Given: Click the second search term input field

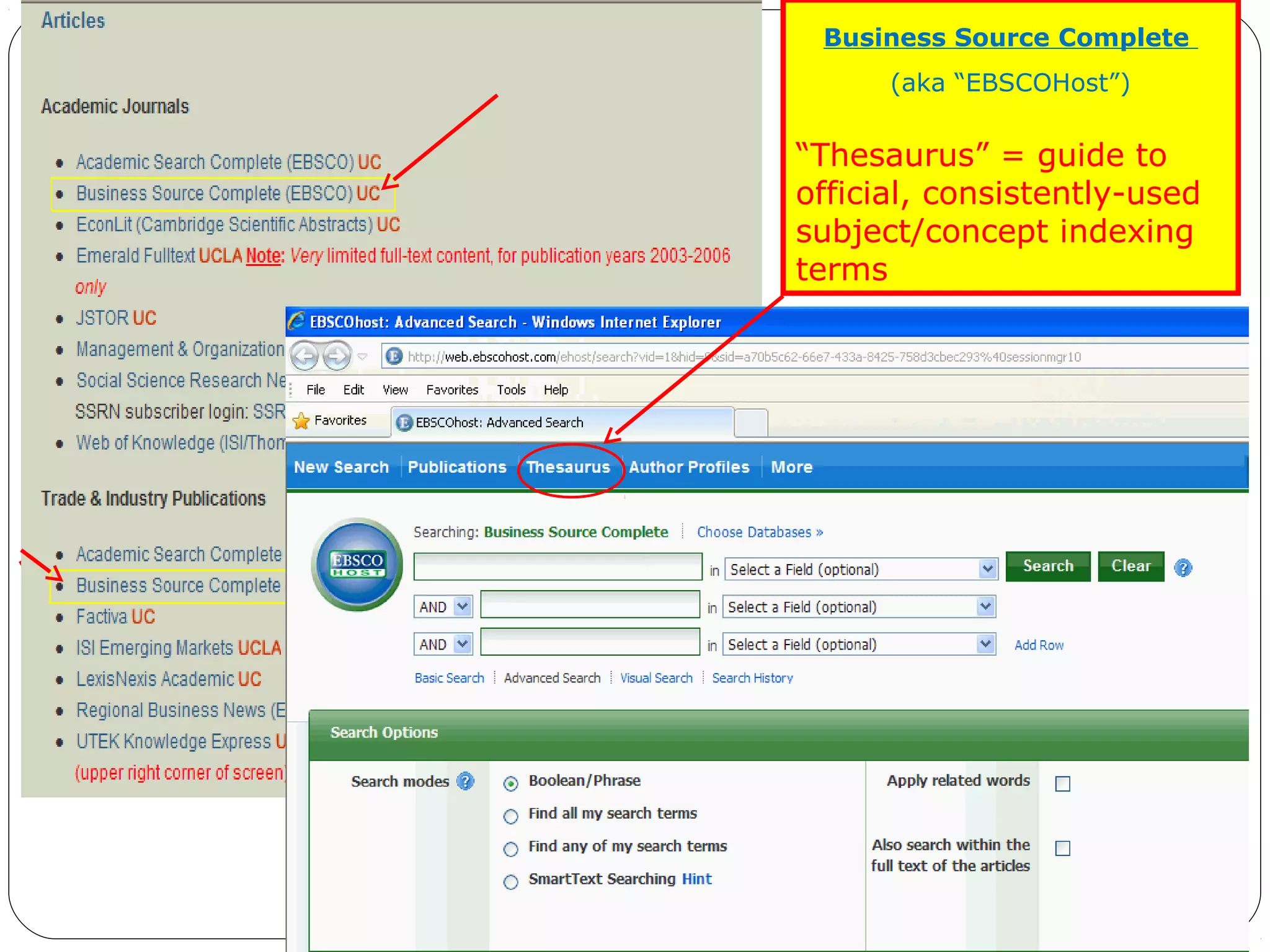Looking at the screenshot, I should (x=590, y=604).
